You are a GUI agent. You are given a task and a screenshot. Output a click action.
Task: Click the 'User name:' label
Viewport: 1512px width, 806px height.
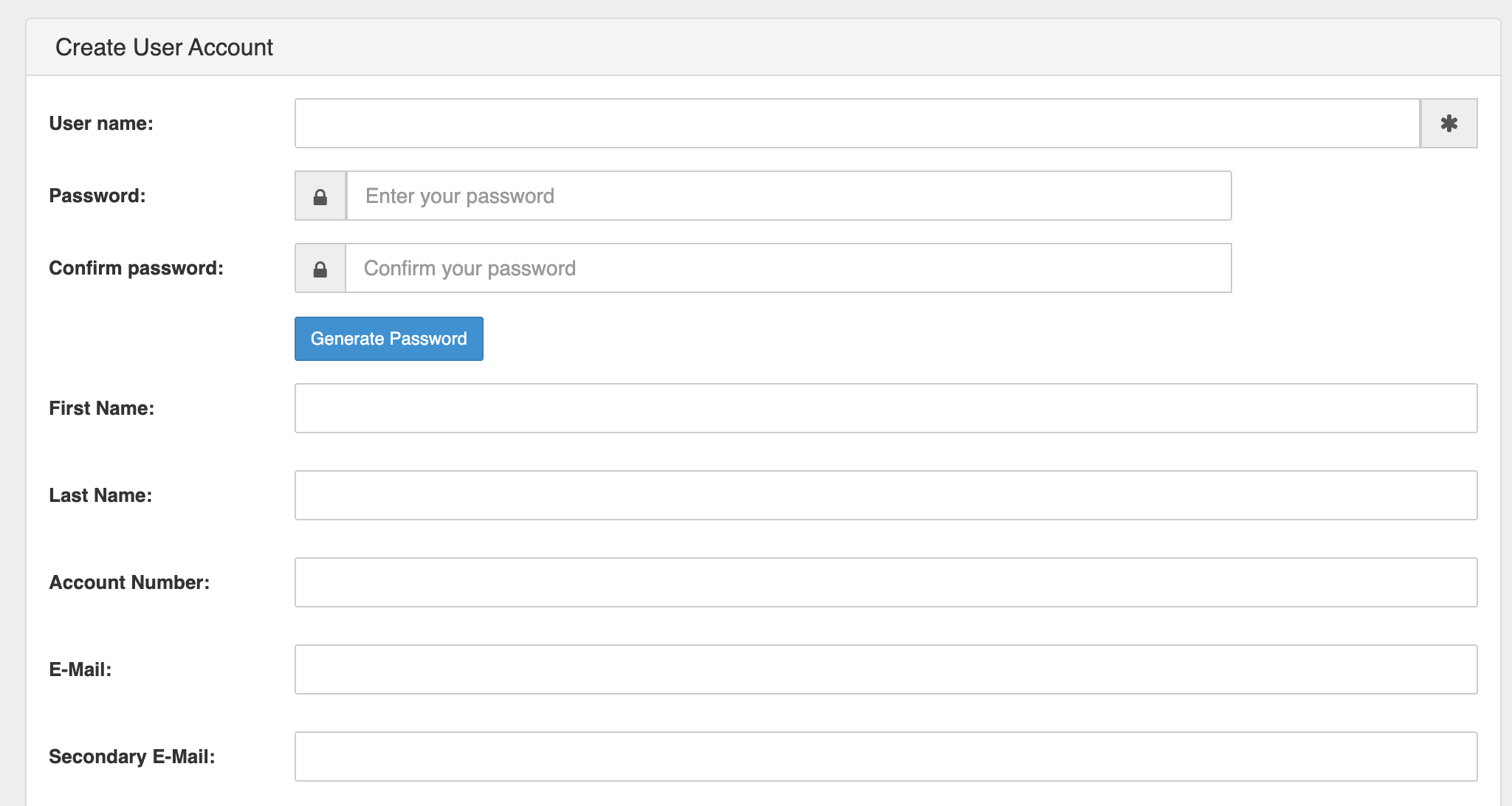pyautogui.click(x=101, y=123)
